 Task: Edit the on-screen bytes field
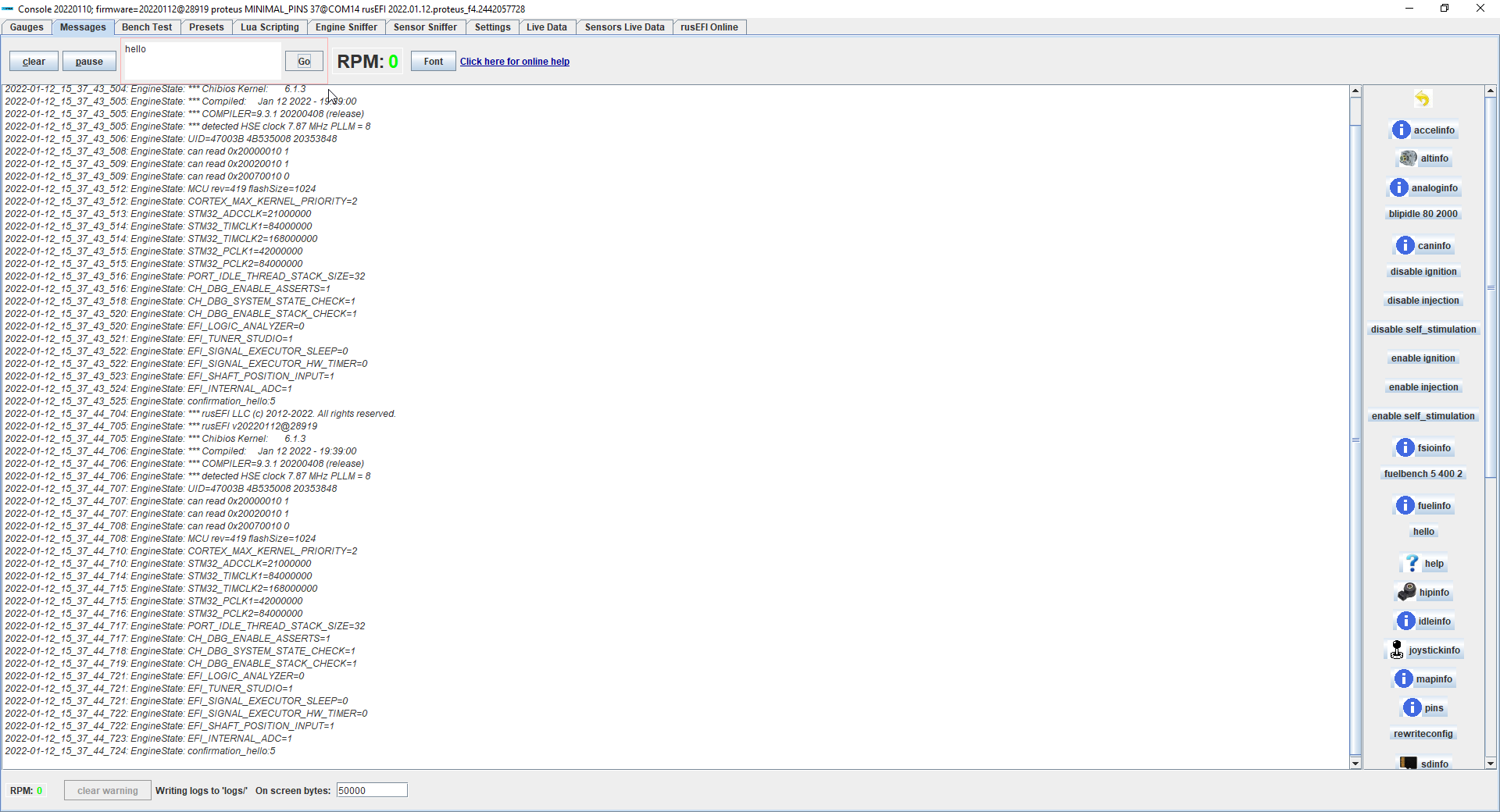click(x=371, y=790)
